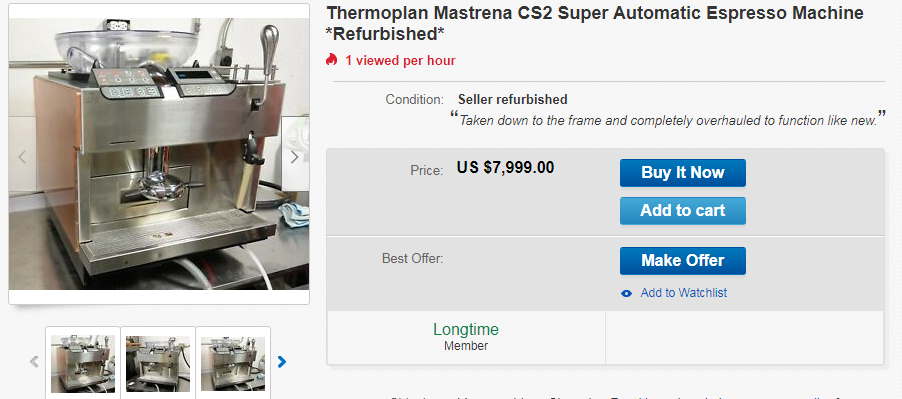Click the quoted overhaul description text
This screenshot has height=399, width=902.
coord(668,120)
